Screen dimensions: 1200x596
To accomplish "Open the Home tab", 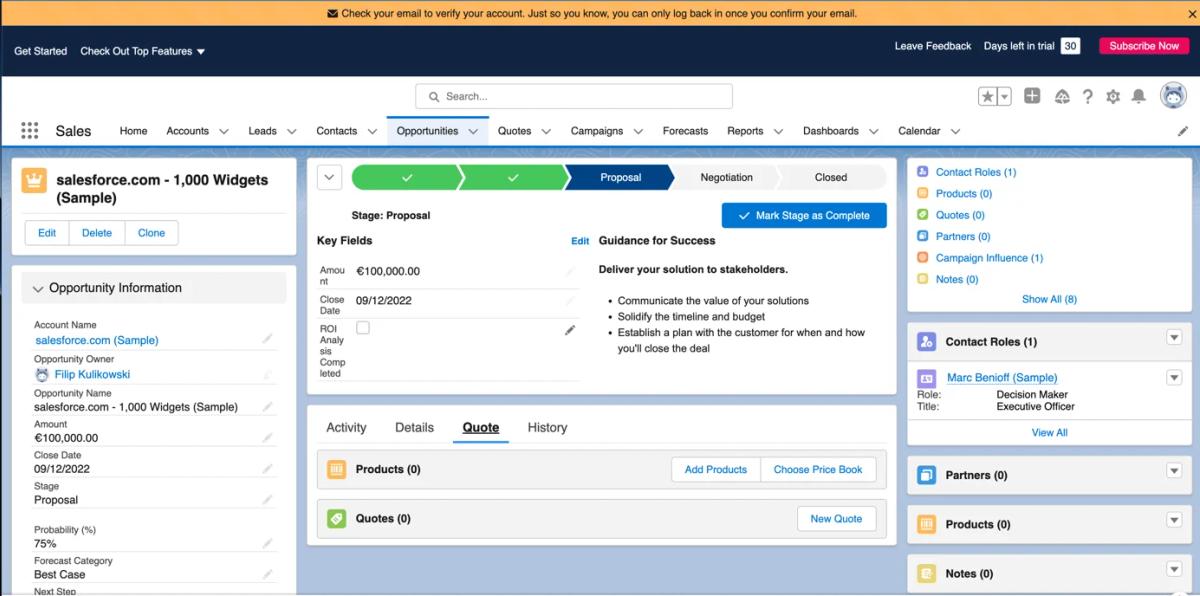I will [133, 131].
